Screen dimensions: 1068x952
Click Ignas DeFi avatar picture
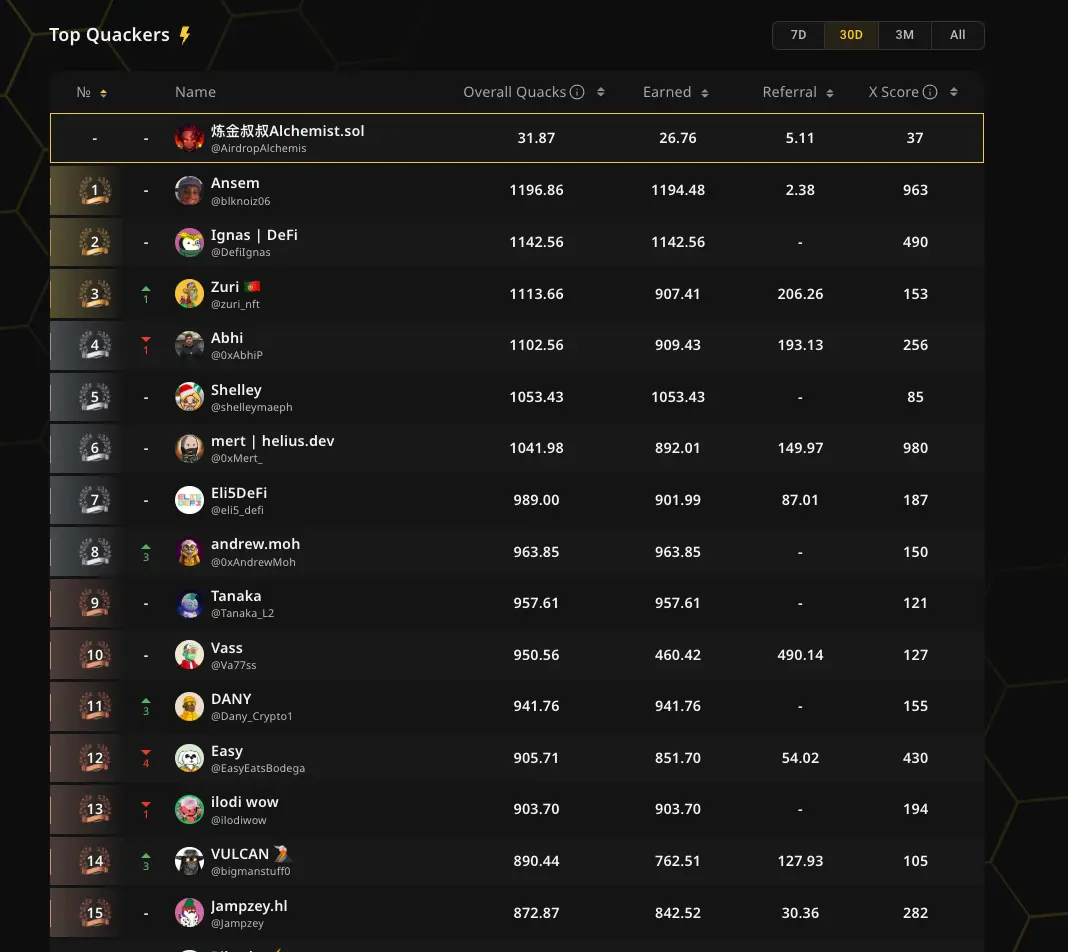[x=189, y=242]
